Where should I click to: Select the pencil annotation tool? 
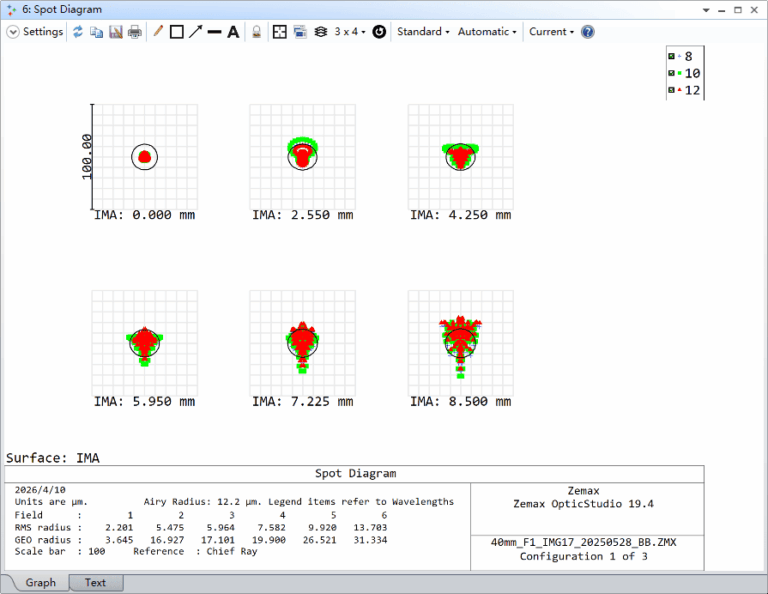[158, 32]
